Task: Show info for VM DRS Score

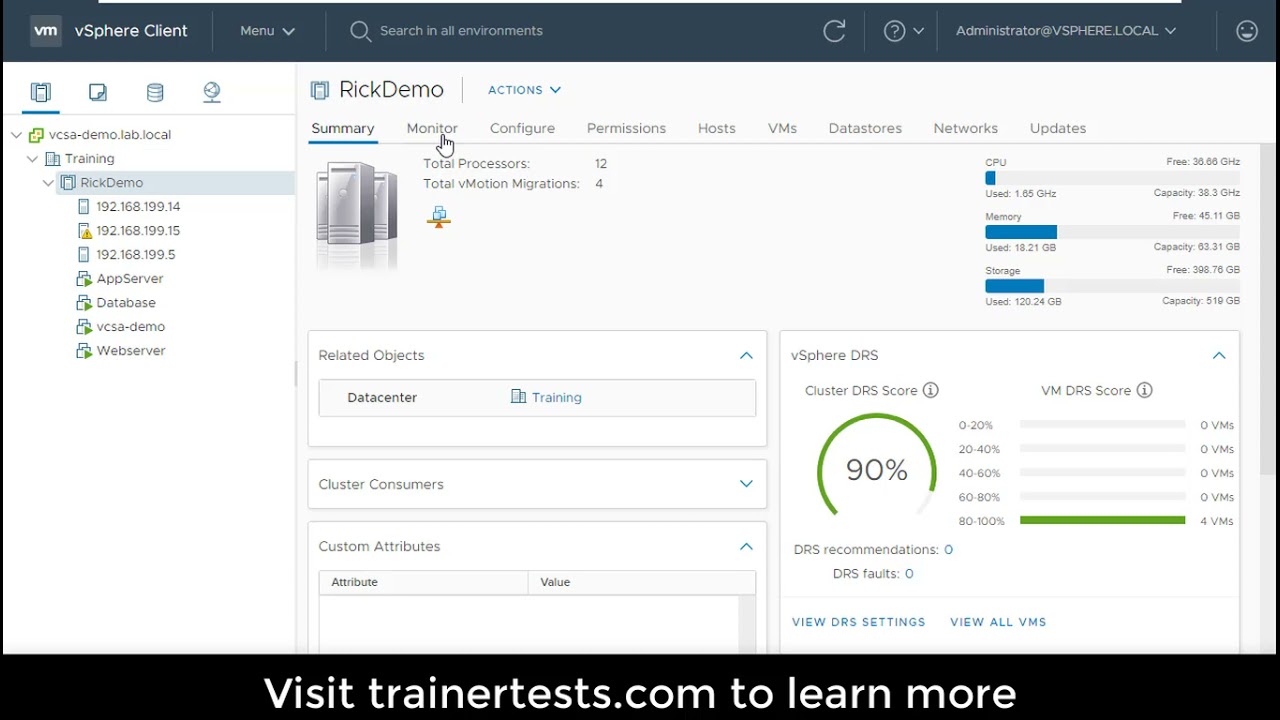Action: (1144, 390)
